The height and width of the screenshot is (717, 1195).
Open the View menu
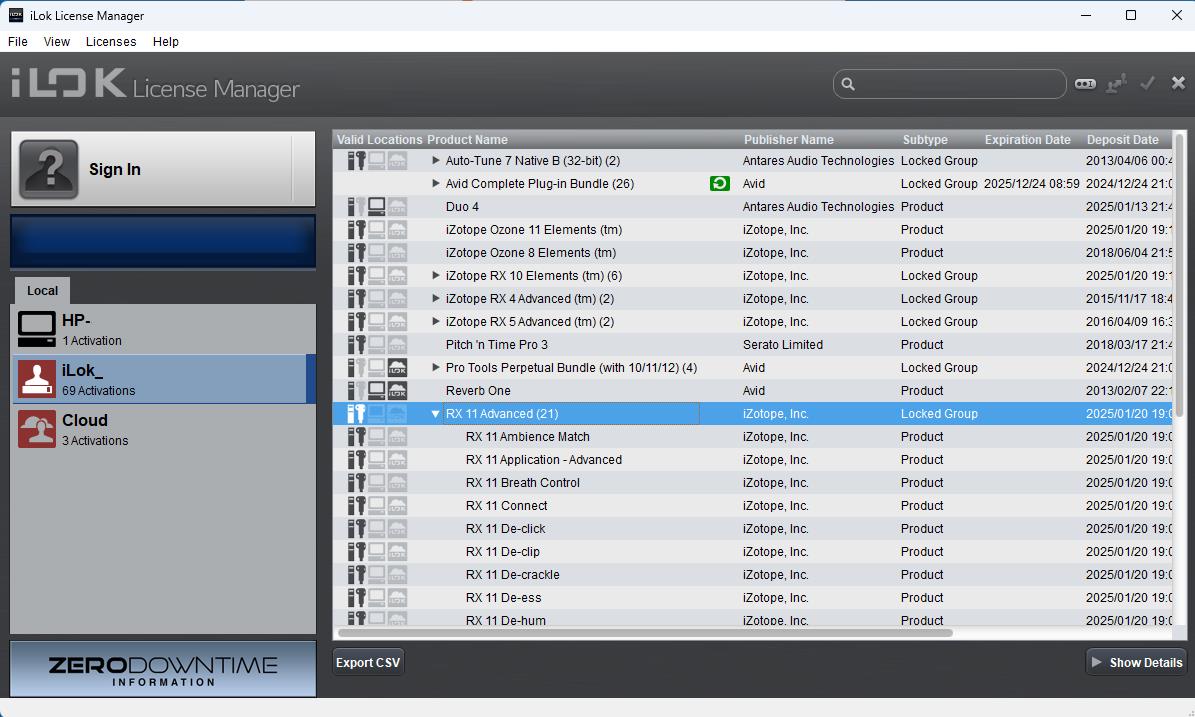pos(56,42)
